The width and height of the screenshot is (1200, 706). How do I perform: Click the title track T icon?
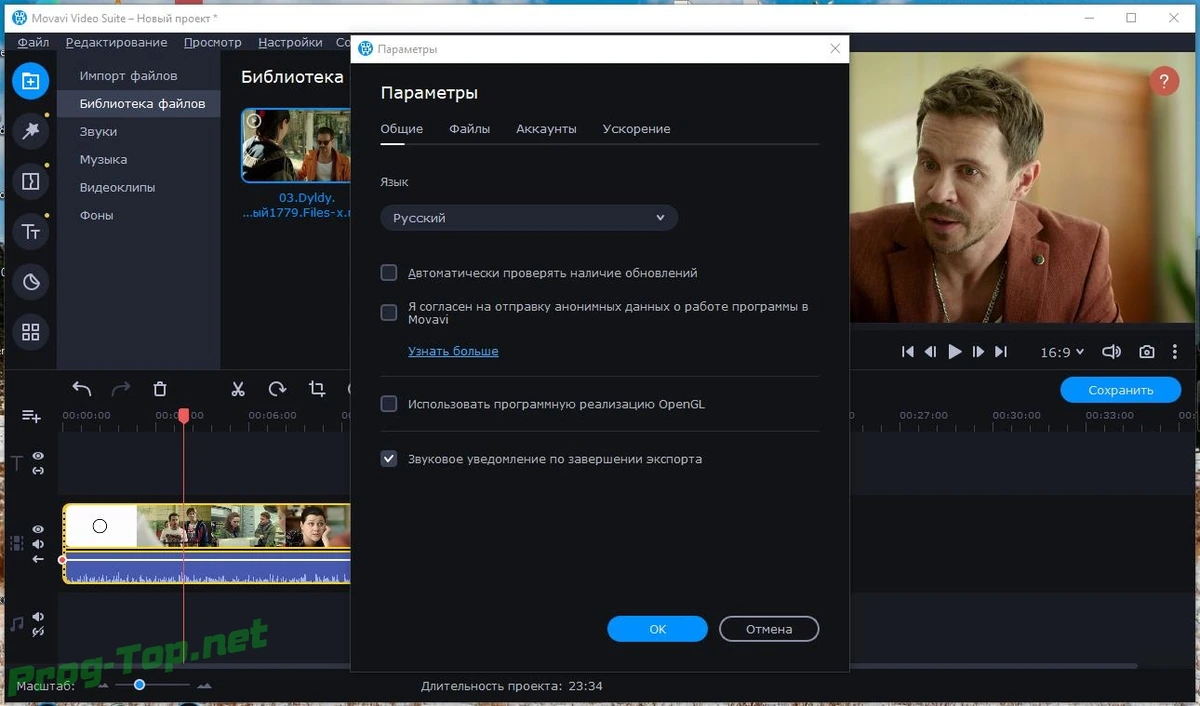pos(16,463)
